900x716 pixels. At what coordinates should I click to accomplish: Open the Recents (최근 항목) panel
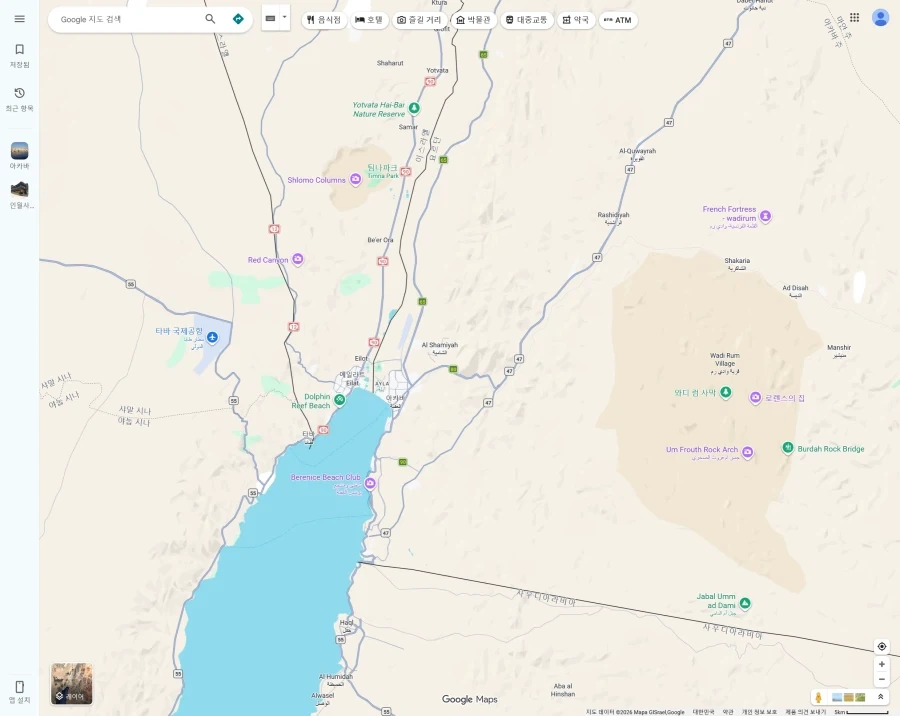coord(20,99)
